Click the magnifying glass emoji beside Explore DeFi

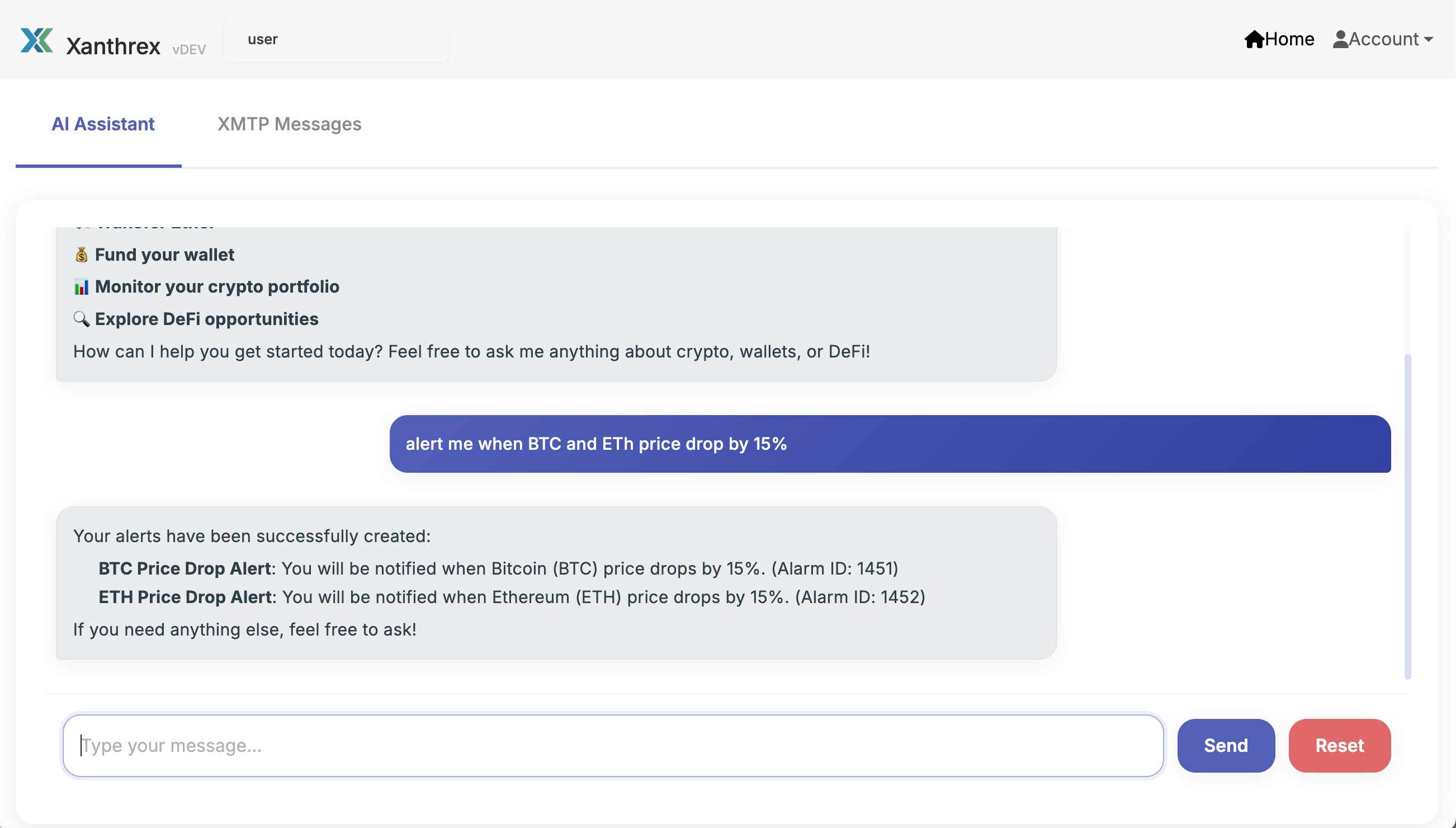tap(81, 319)
